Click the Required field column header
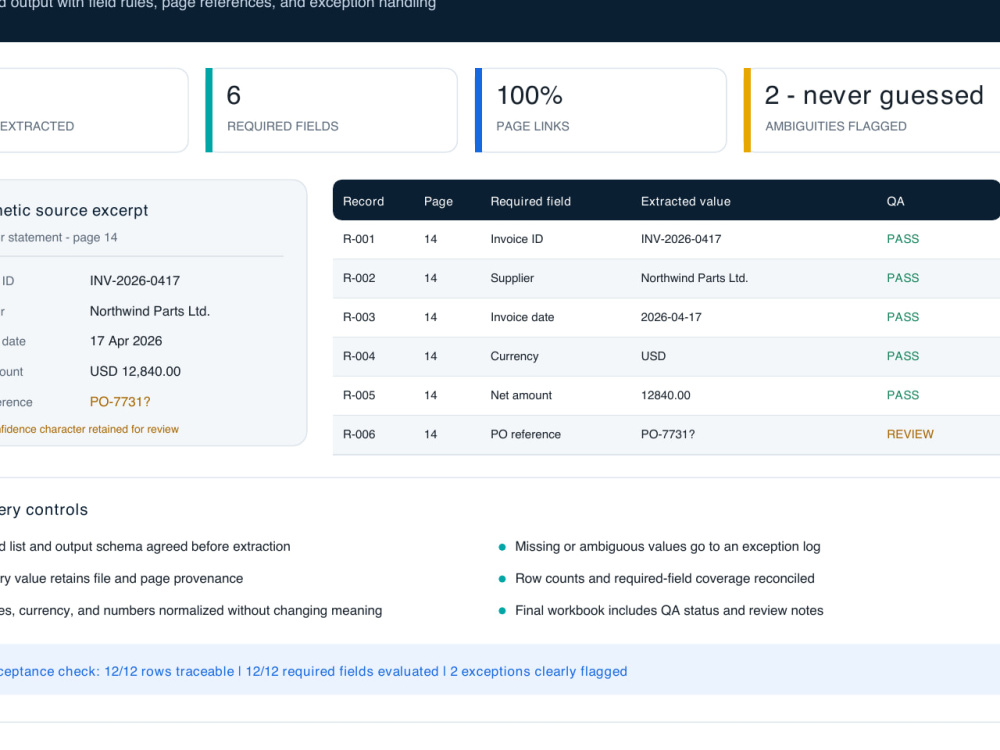 [x=531, y=202]
